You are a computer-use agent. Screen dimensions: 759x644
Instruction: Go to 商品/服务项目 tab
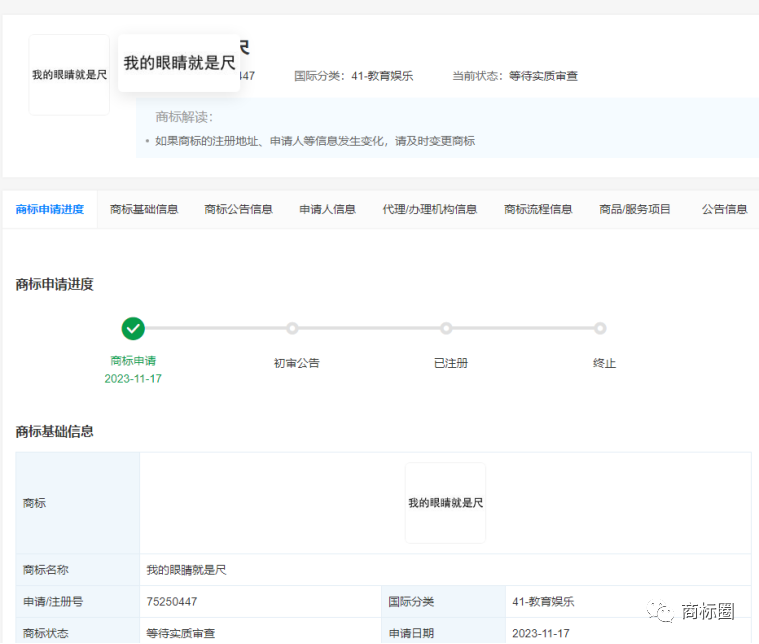(635, 209)
